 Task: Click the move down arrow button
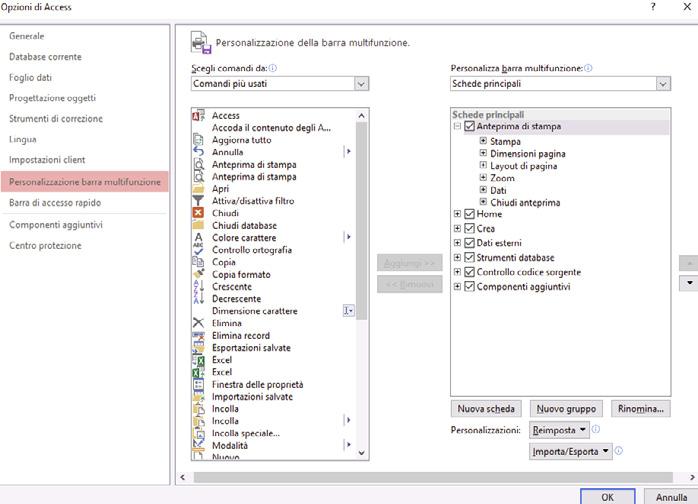[x=689, y=283]
